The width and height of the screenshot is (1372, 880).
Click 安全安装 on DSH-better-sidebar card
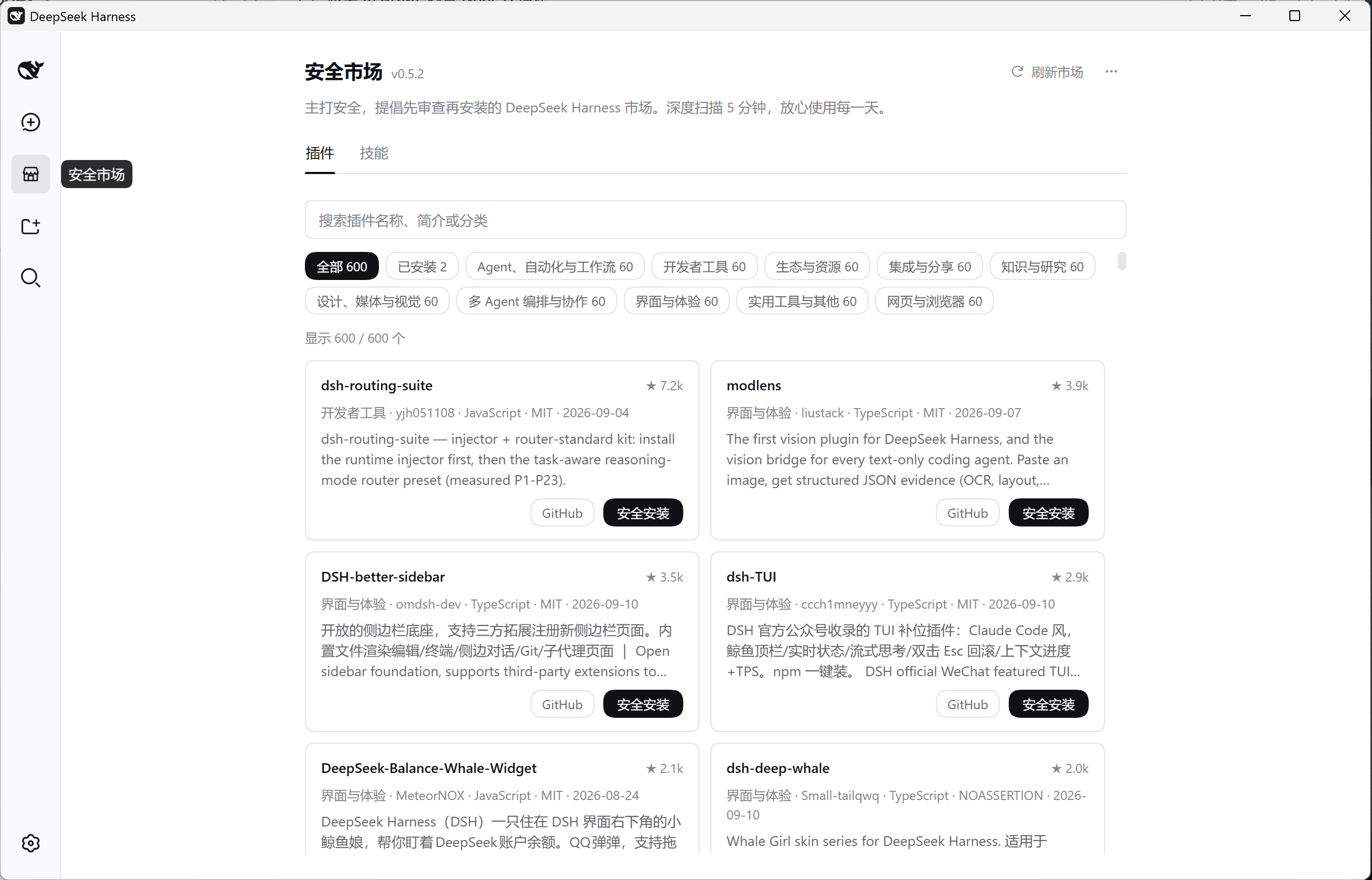point(643,704)
